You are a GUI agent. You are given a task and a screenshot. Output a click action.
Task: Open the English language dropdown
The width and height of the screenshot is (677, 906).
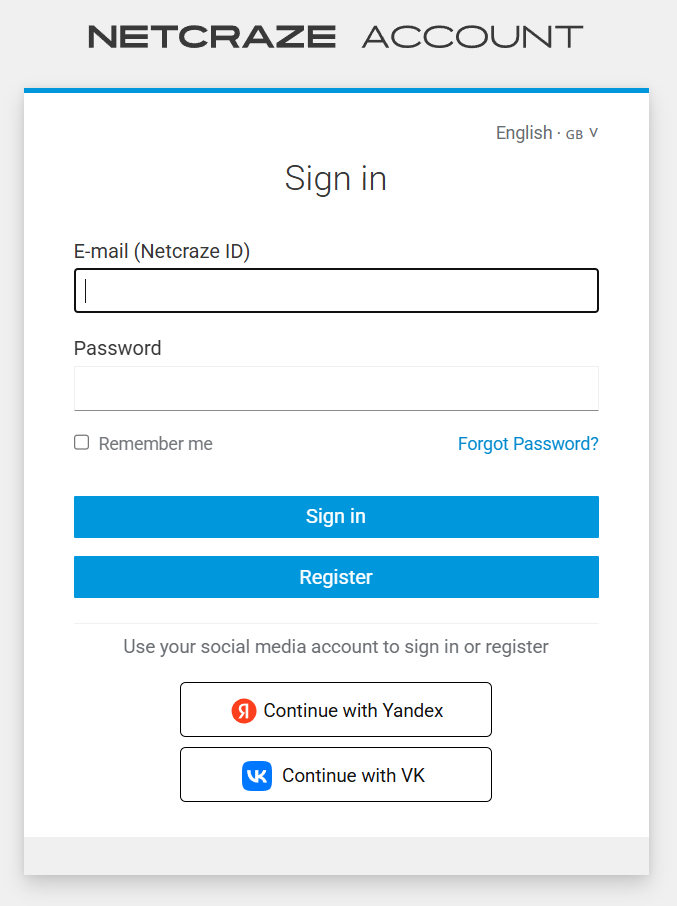524,133
